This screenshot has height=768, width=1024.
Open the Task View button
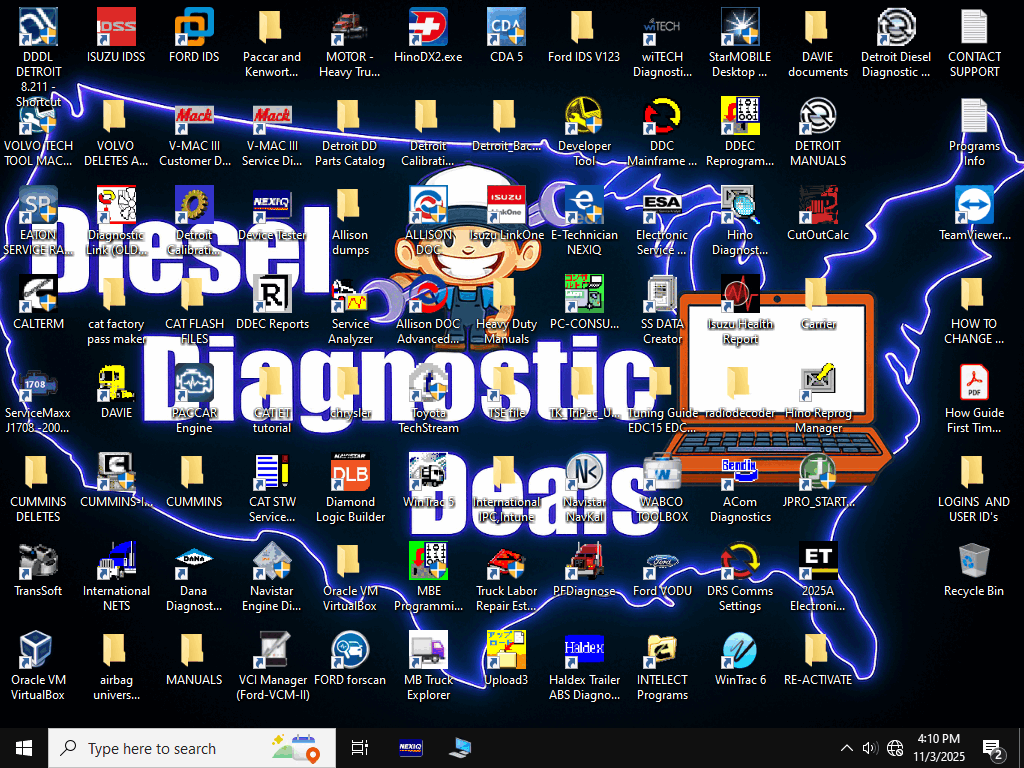[x=360, y=748]
